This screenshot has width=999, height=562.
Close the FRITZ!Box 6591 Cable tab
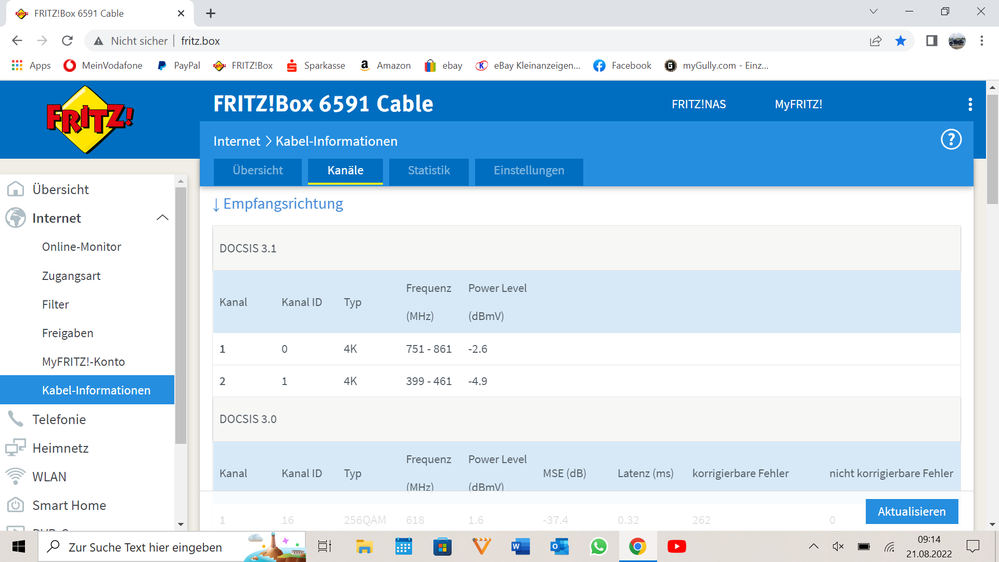[181, 13]
